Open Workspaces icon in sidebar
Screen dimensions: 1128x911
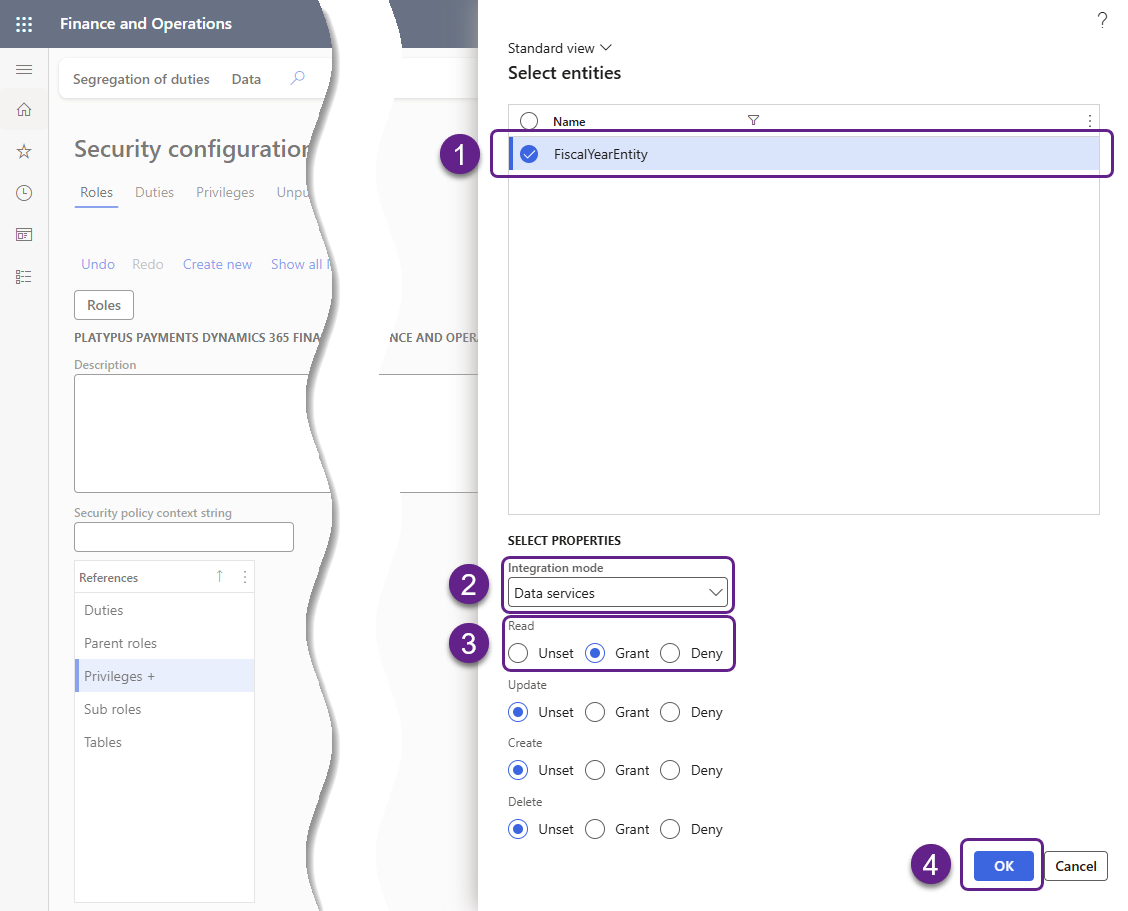24,235
